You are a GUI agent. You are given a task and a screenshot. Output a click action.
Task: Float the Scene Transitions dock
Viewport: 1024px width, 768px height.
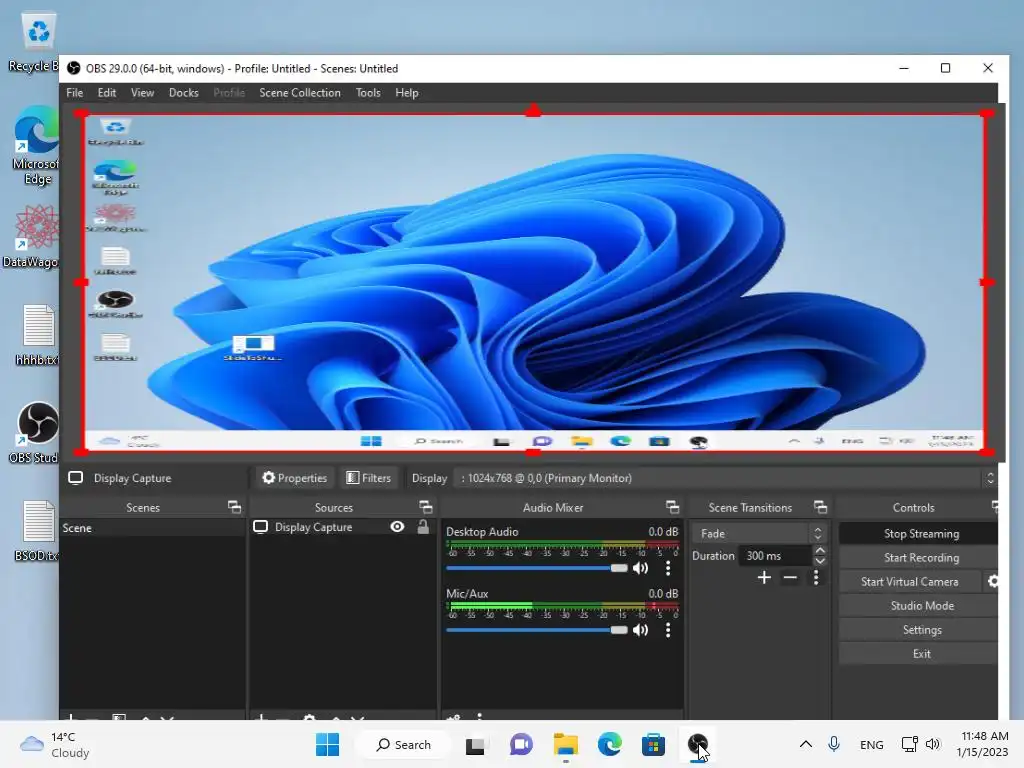pyautogui.click(x=820, y=507)
